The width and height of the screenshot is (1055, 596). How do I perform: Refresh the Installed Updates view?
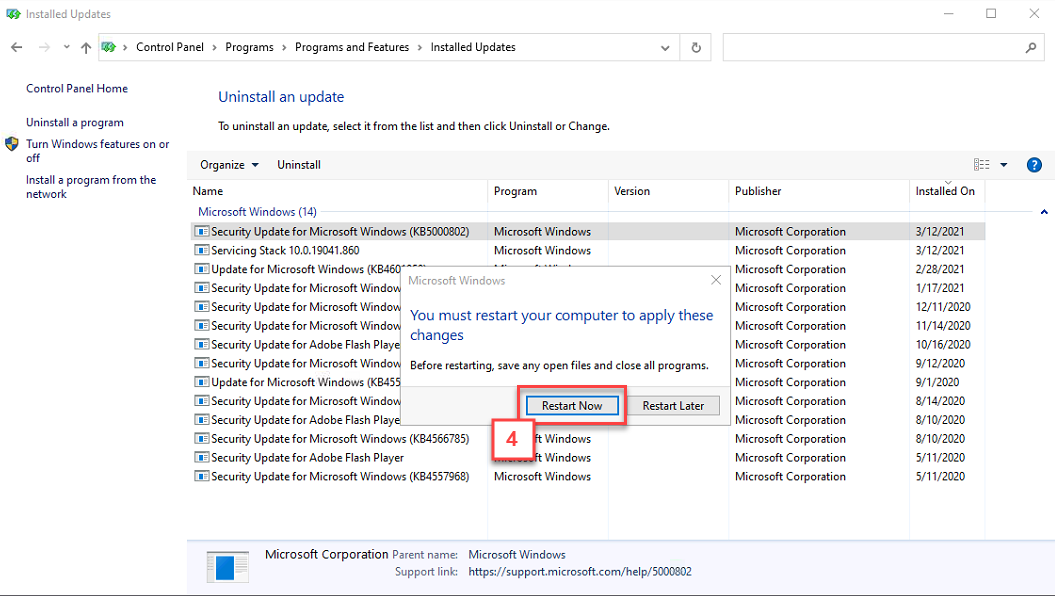(696, 48)
